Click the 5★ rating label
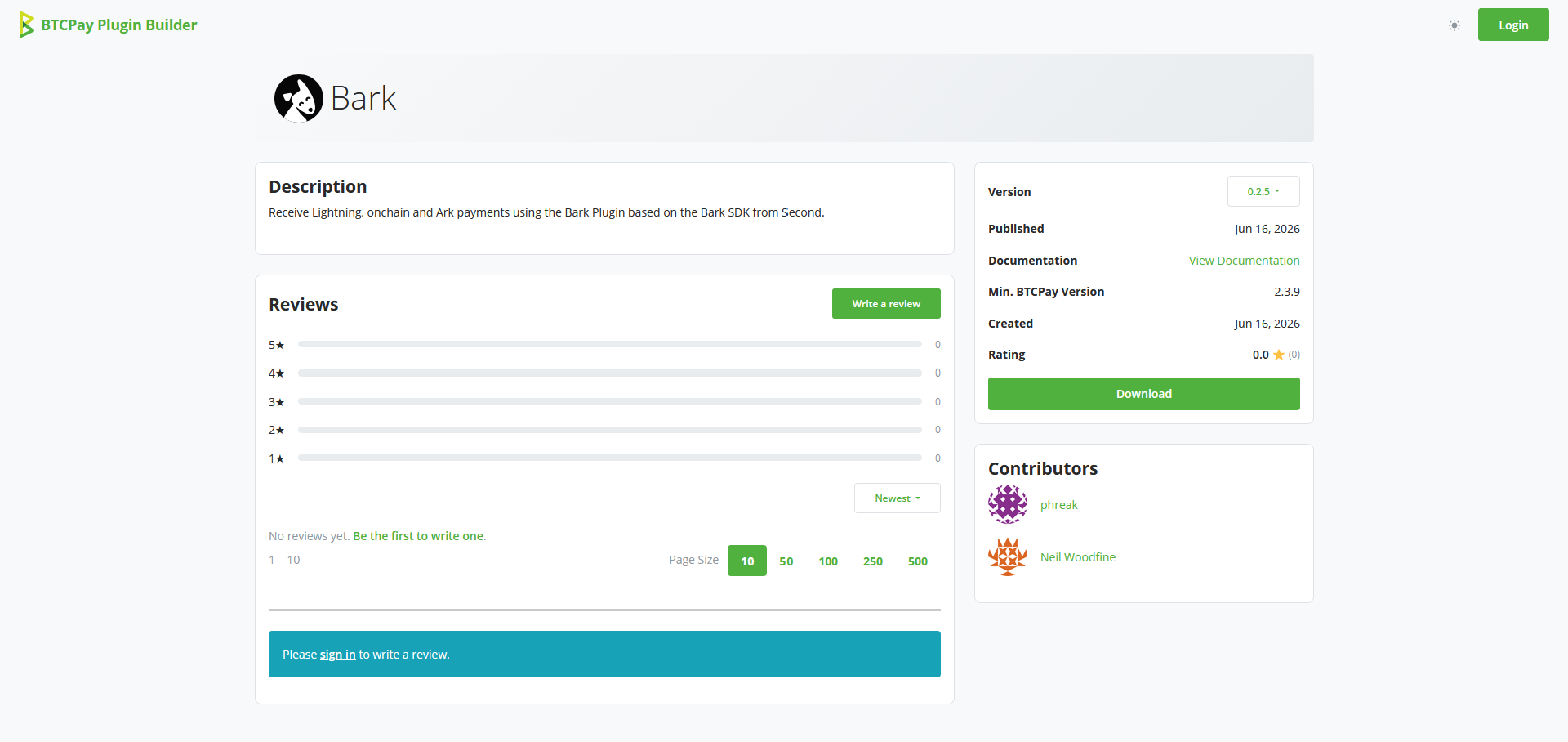 pyautogui.click(x=276, y=345)
